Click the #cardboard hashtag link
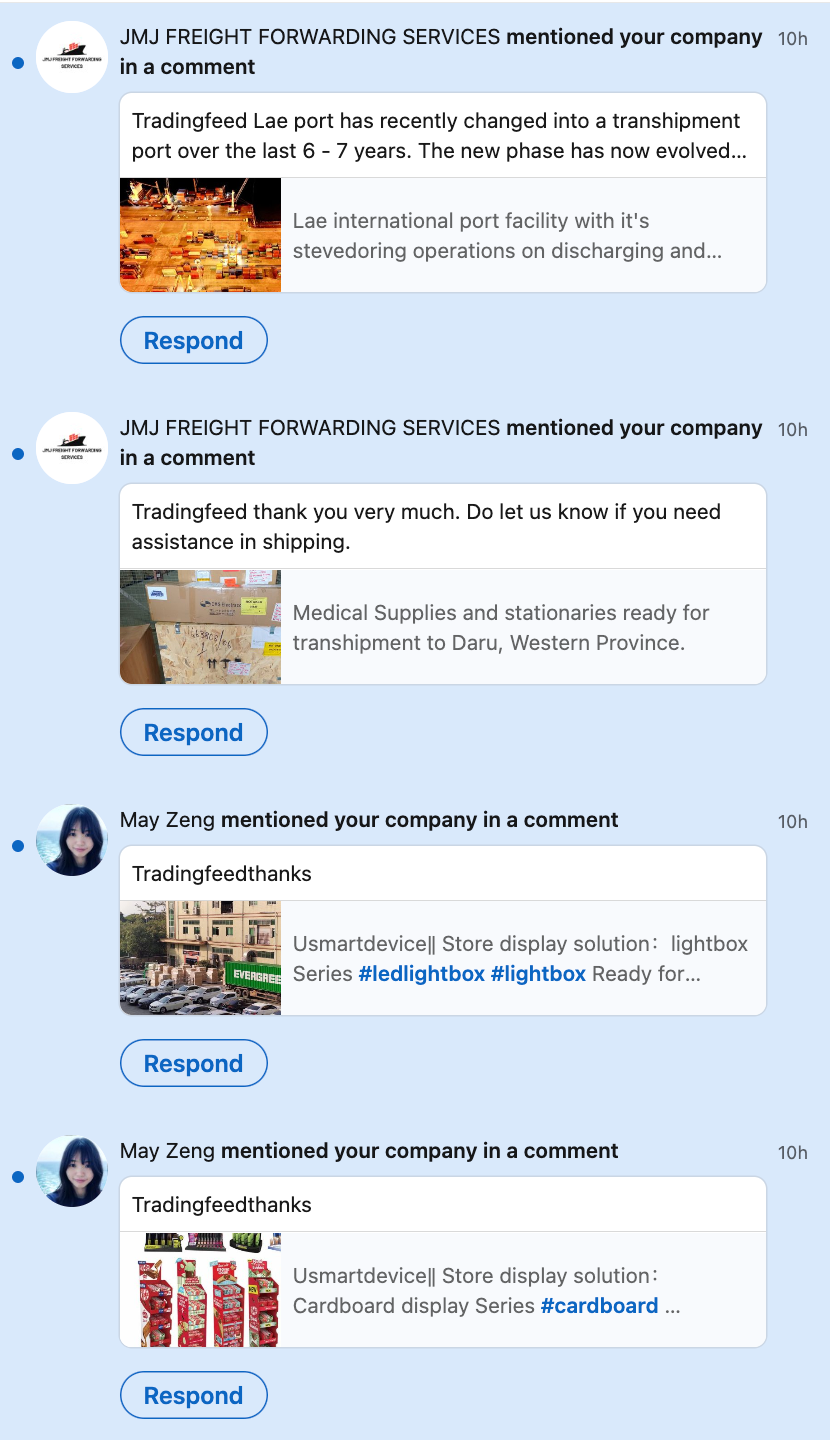This screenshot has height=1440, width=830. point(599,1306)
